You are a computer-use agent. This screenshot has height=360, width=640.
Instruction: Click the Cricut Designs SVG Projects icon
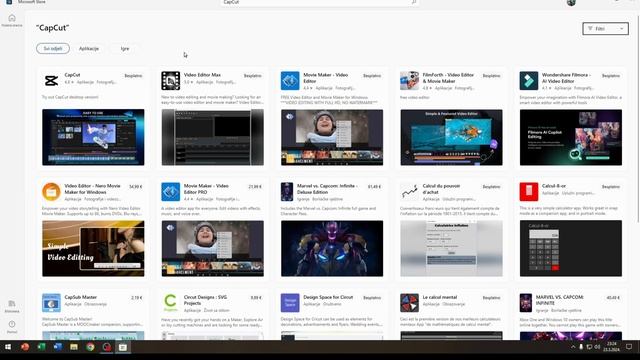(x=171, y=303)
